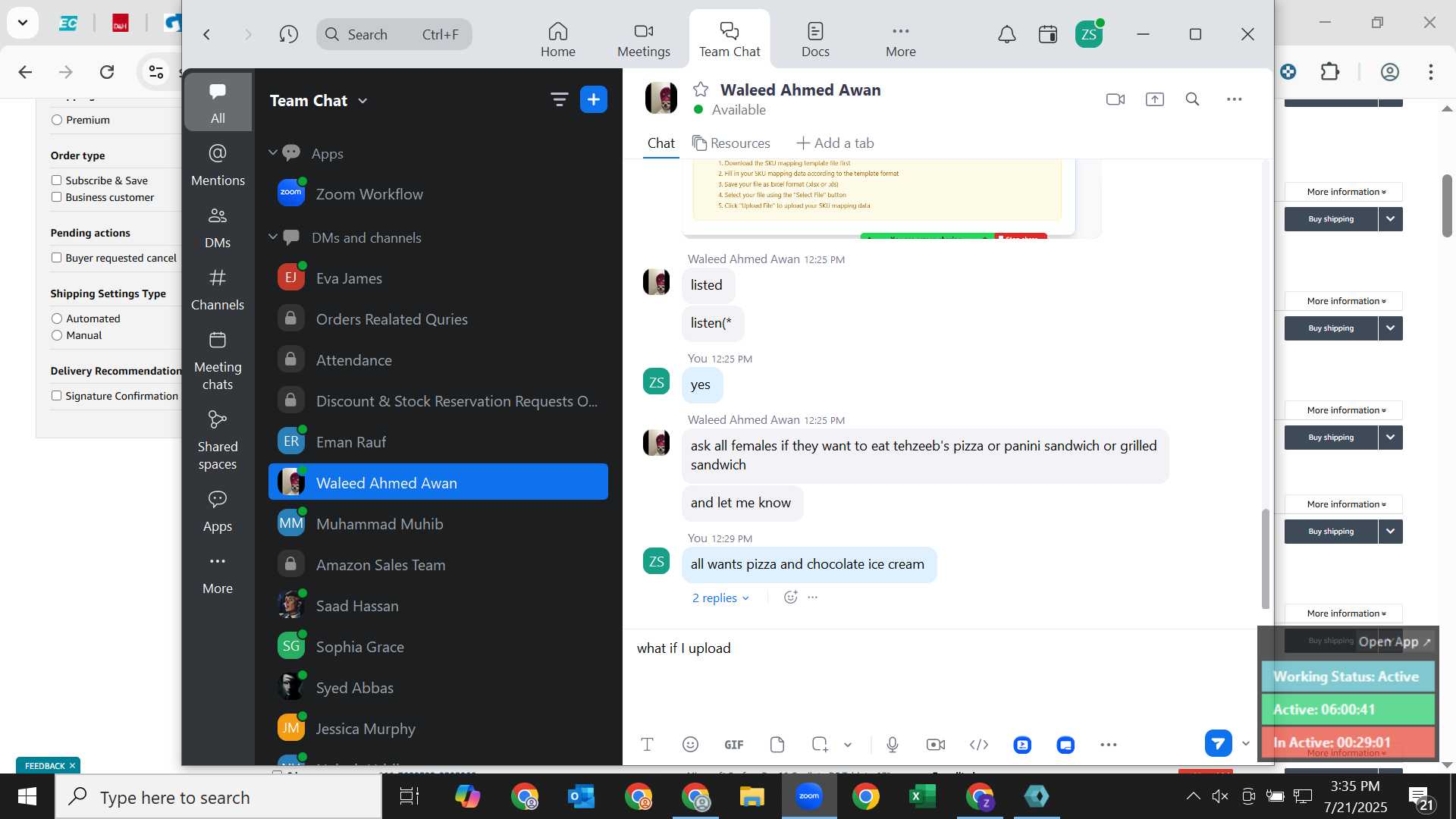This screenshot has width=1456, height=819.
Task: Start a video call with Waleed Ahmed Awan
Action: (1115, 99)
